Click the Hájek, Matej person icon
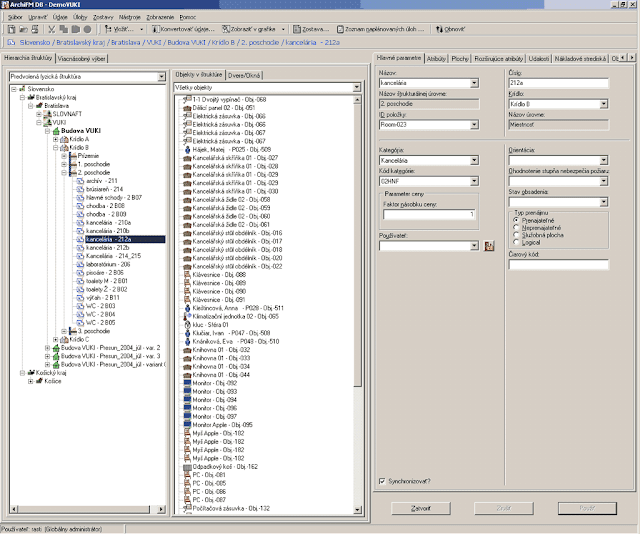This screenshot has width=640, height=534. [187, 149]
